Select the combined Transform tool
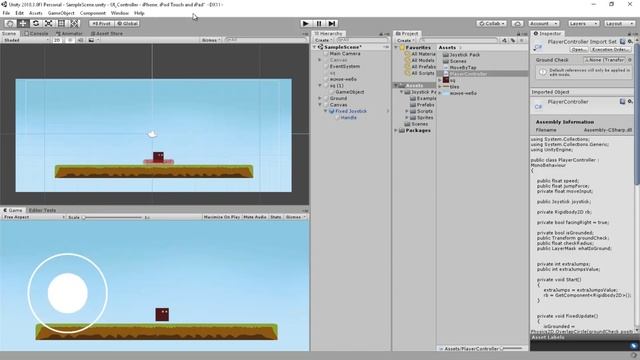The width and height of the screenshot is (640, 360). [x=75, y=23]
